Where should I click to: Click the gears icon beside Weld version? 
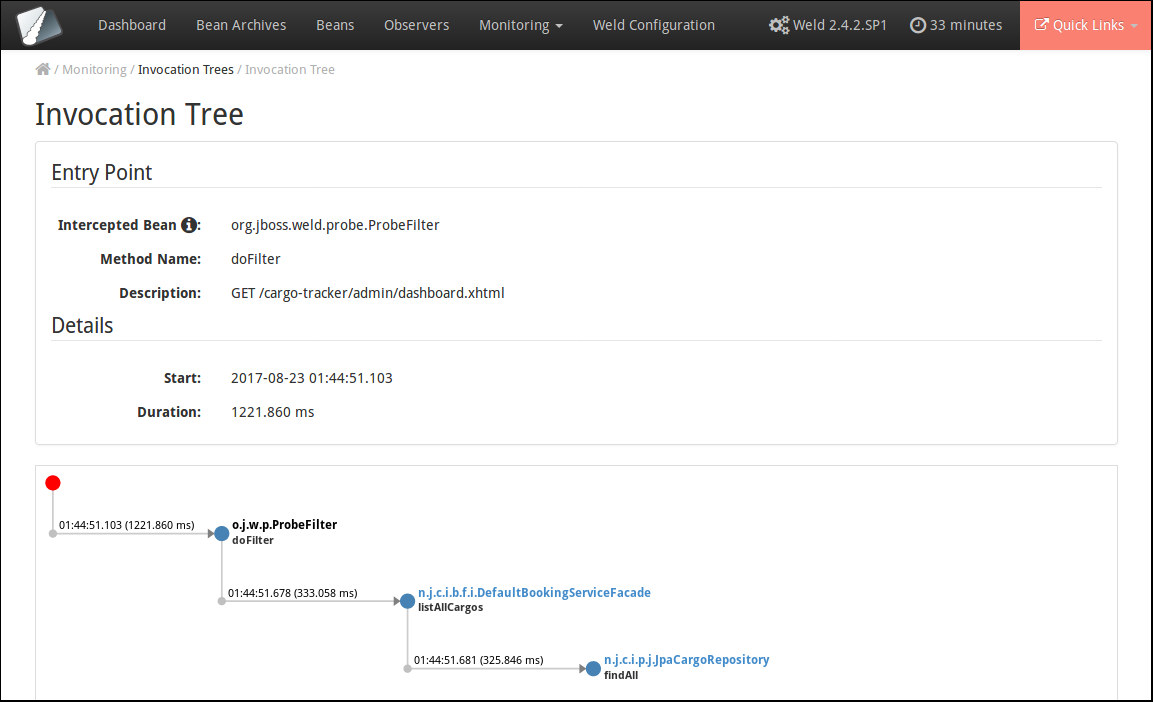[779, 25]
